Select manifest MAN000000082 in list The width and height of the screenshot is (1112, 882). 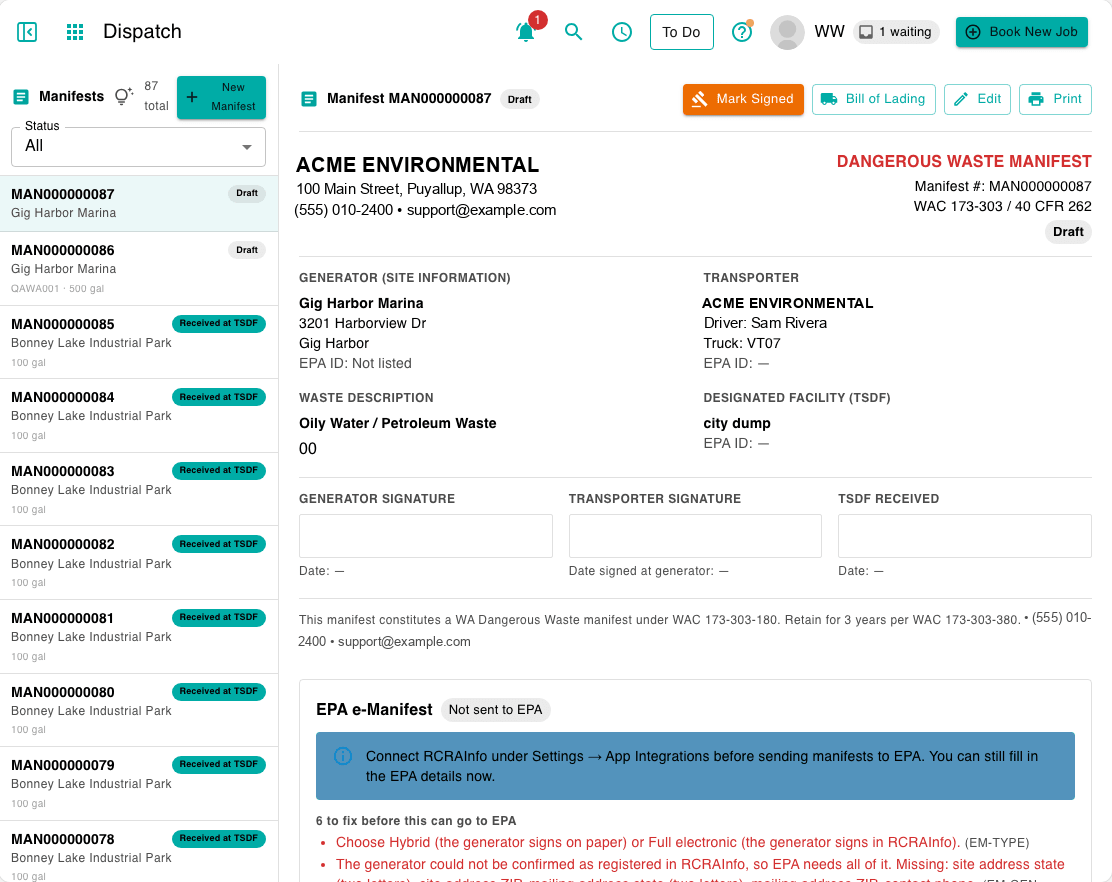coord(139,564)
